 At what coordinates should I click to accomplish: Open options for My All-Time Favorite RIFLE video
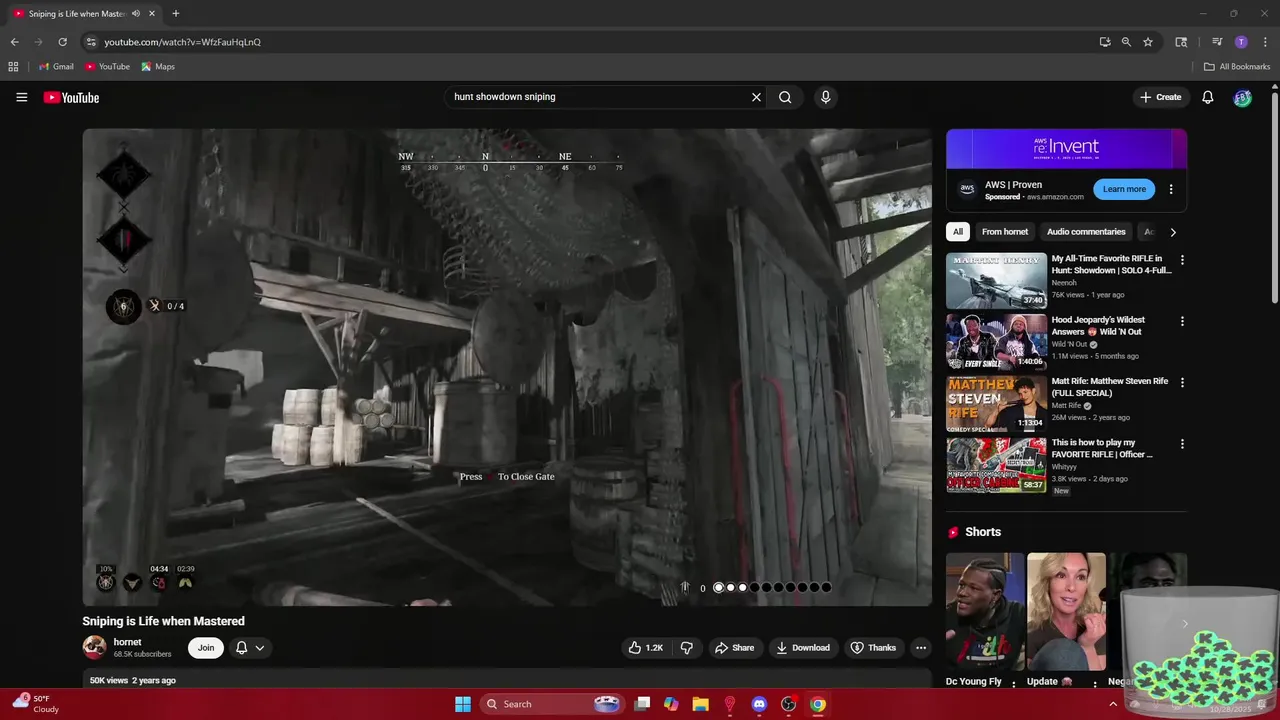pos(1182,260)
